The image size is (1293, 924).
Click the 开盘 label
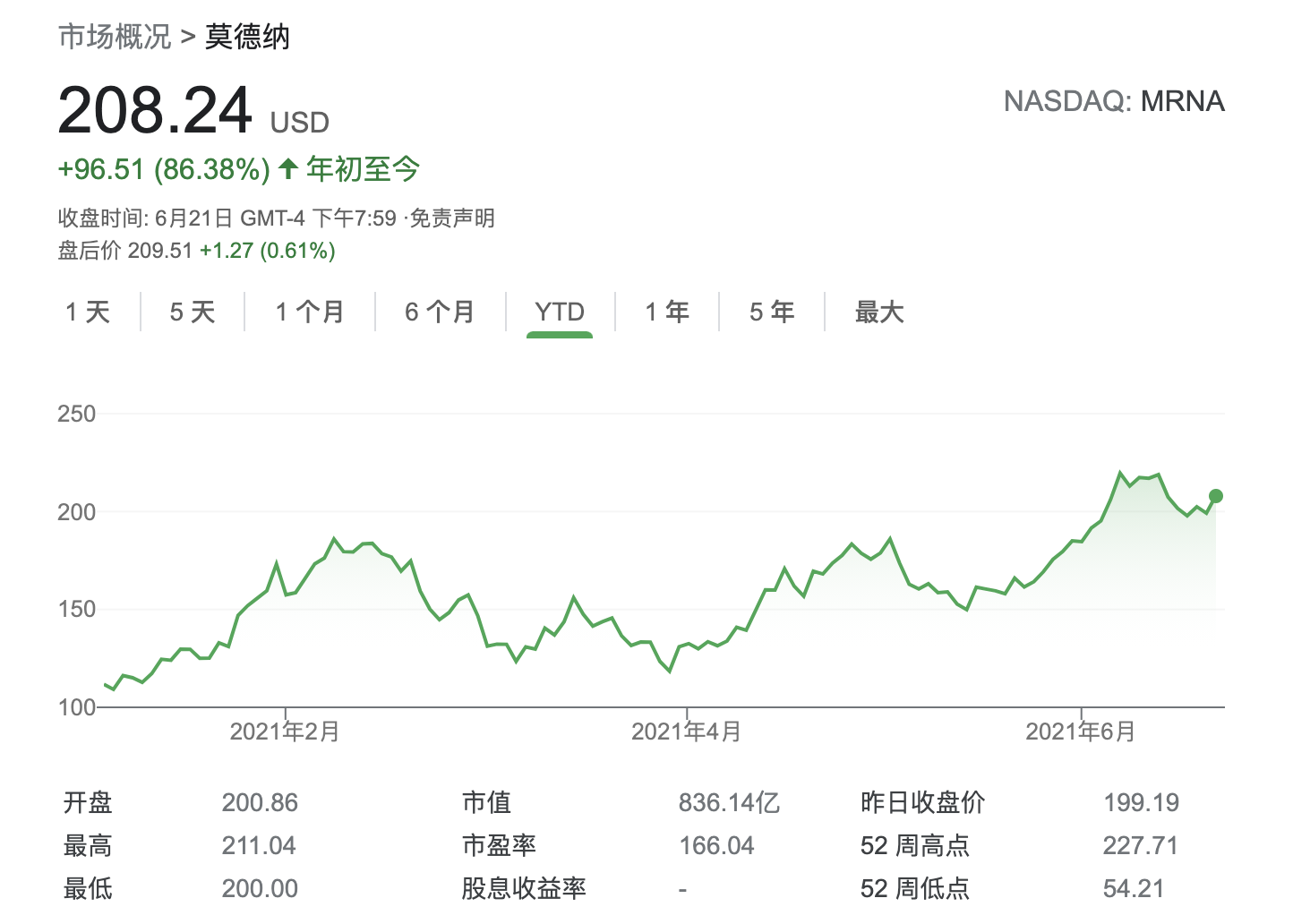point(88,802)
